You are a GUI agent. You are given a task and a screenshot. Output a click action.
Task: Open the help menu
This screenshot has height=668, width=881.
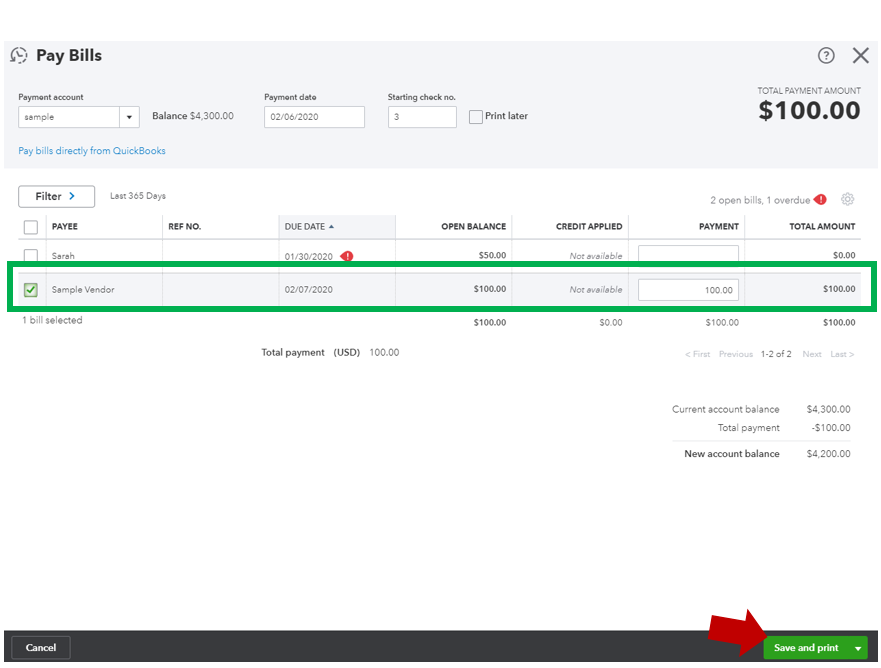pos(826,56)
